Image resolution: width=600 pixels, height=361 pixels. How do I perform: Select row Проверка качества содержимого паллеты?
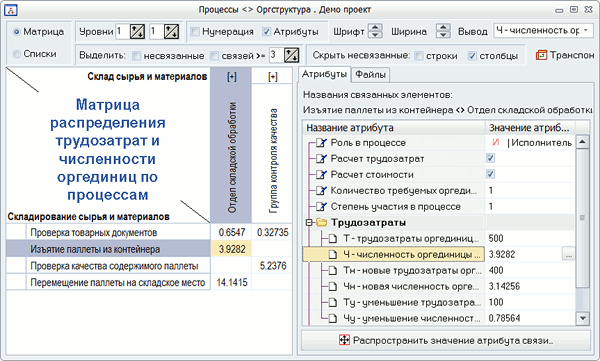(118, 266)
